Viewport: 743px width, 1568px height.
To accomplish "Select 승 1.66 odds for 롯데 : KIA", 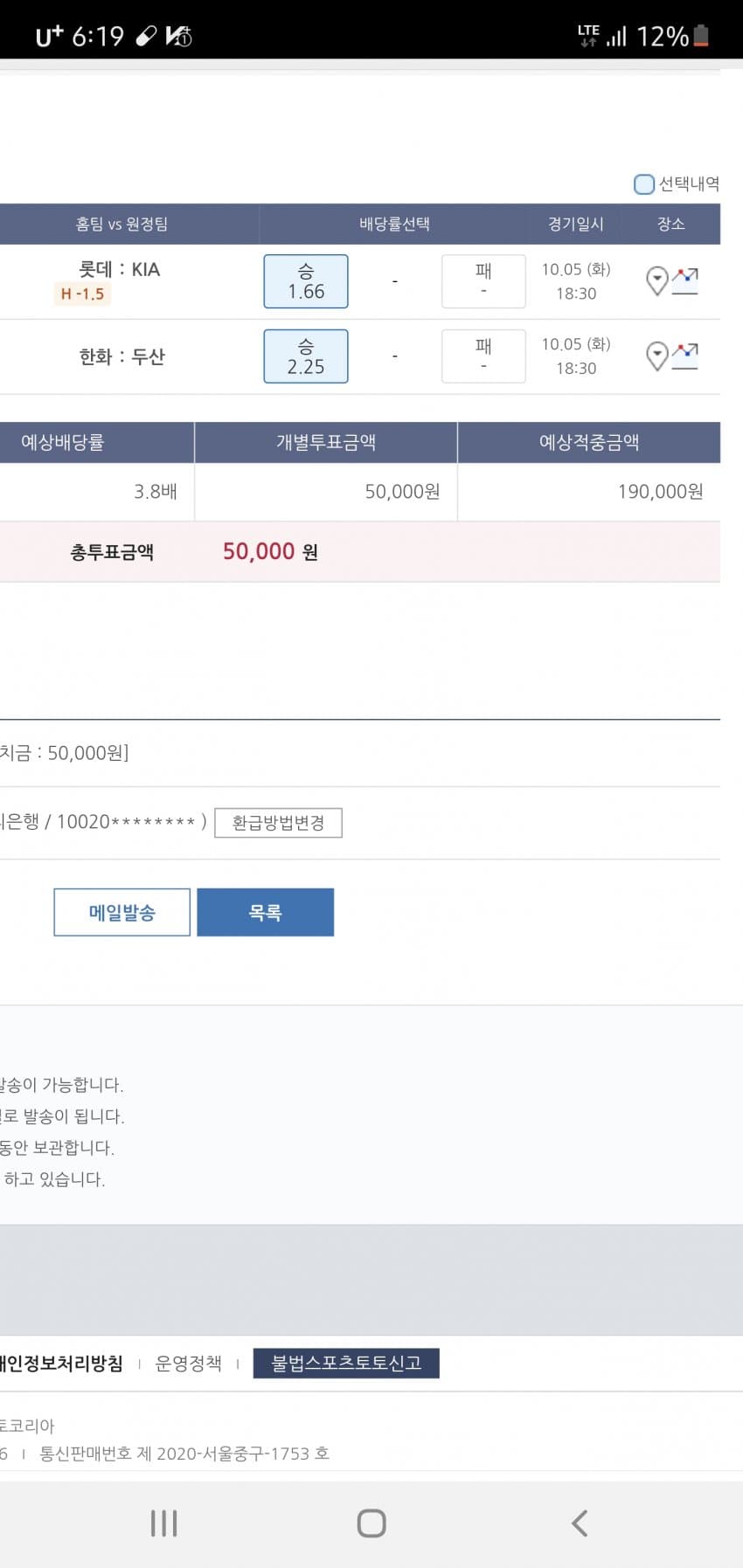I will point(306,281).
